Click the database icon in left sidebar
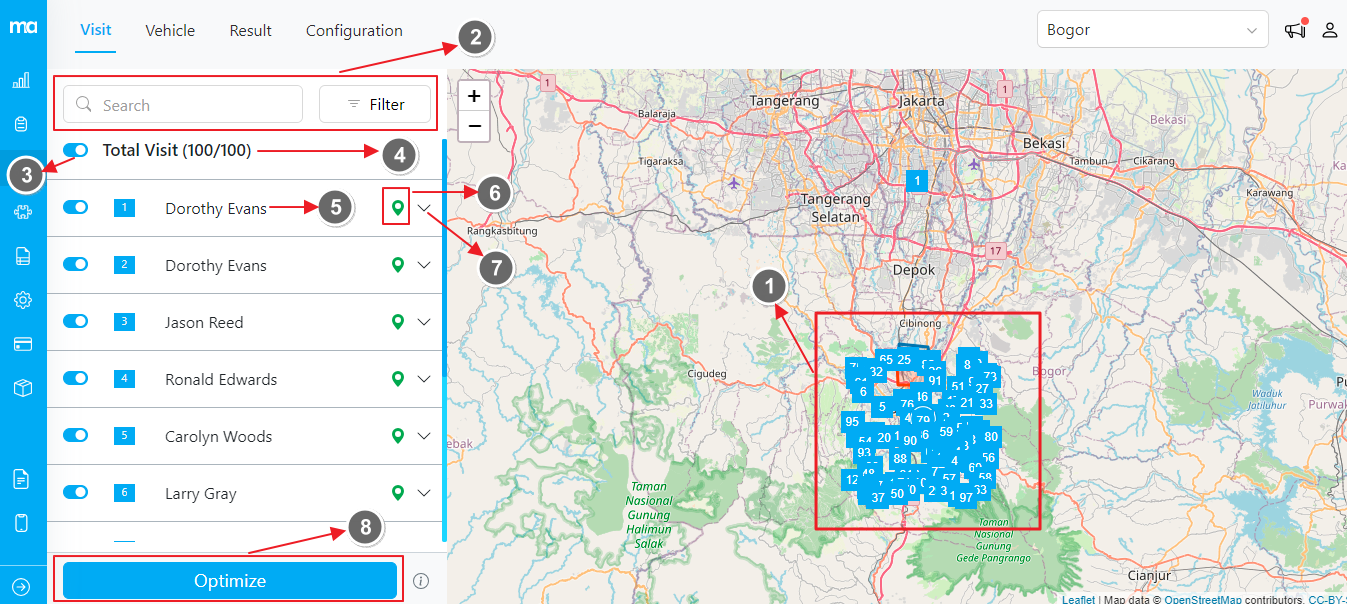Viewport: 1347px width, 604px height. pos(21,124)
